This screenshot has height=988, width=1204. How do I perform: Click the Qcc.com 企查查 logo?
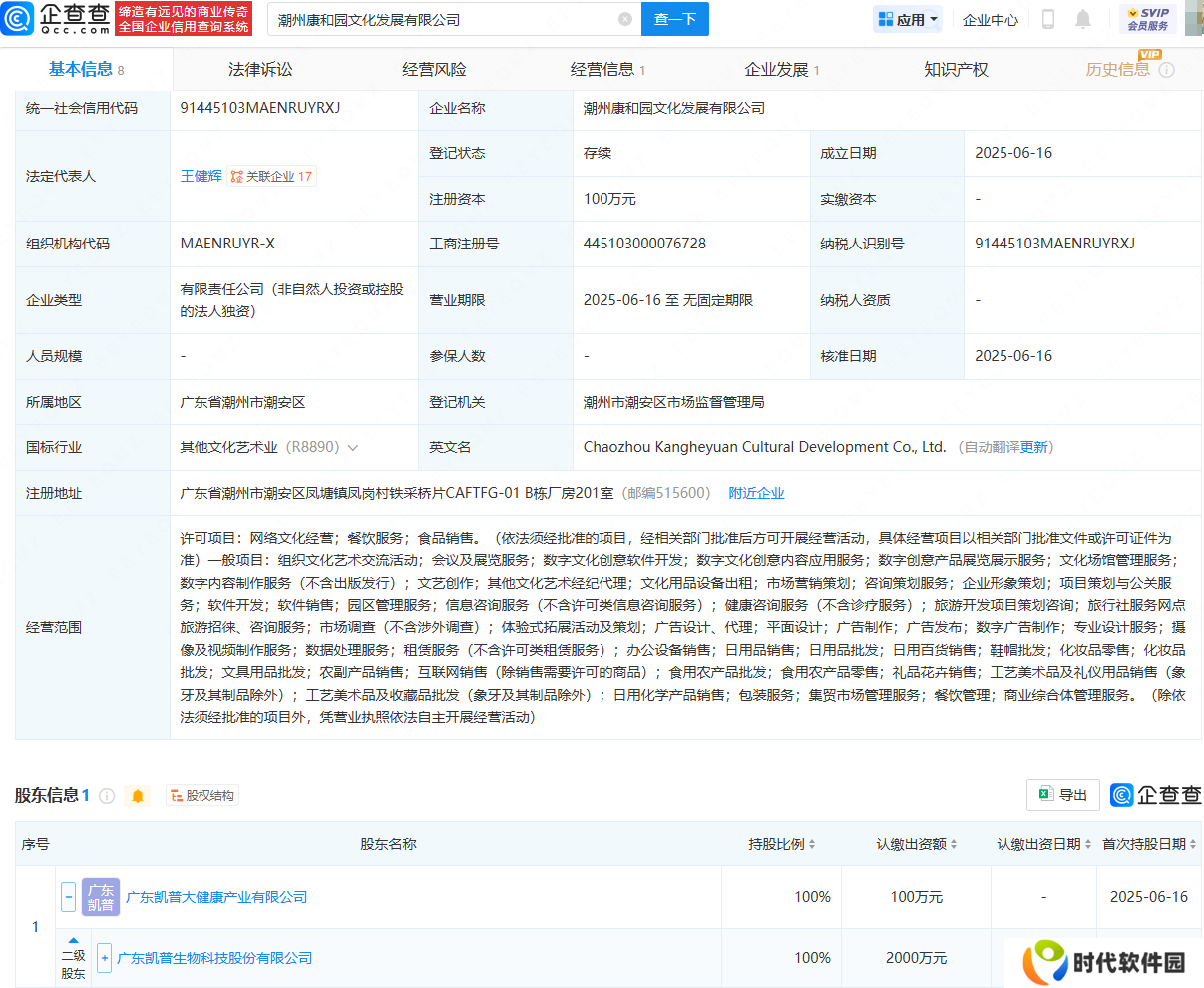pyautogui.click(x=55, y=18)
